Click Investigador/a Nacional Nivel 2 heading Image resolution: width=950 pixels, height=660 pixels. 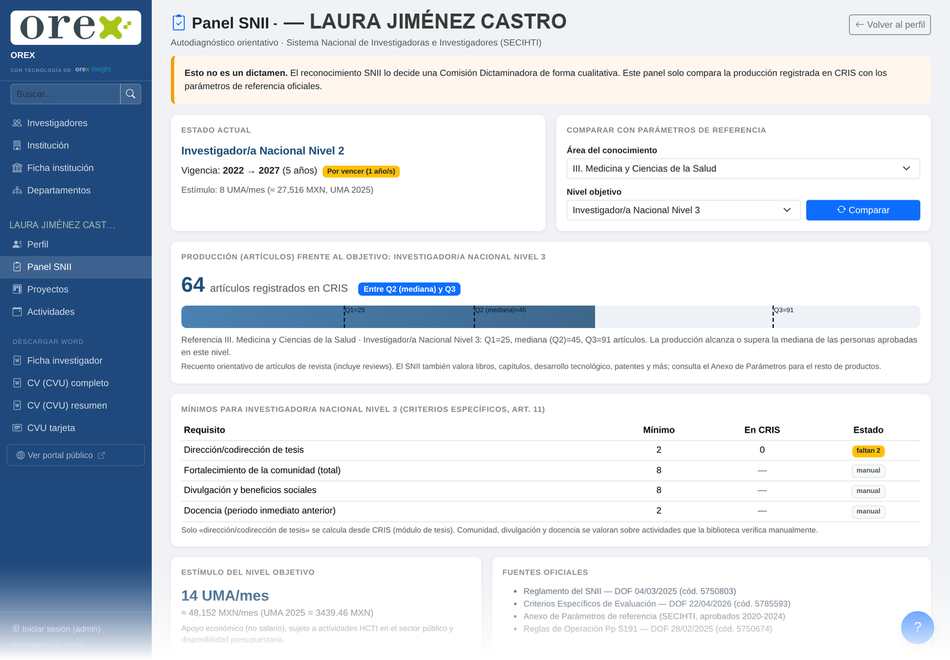click(262, 151)
